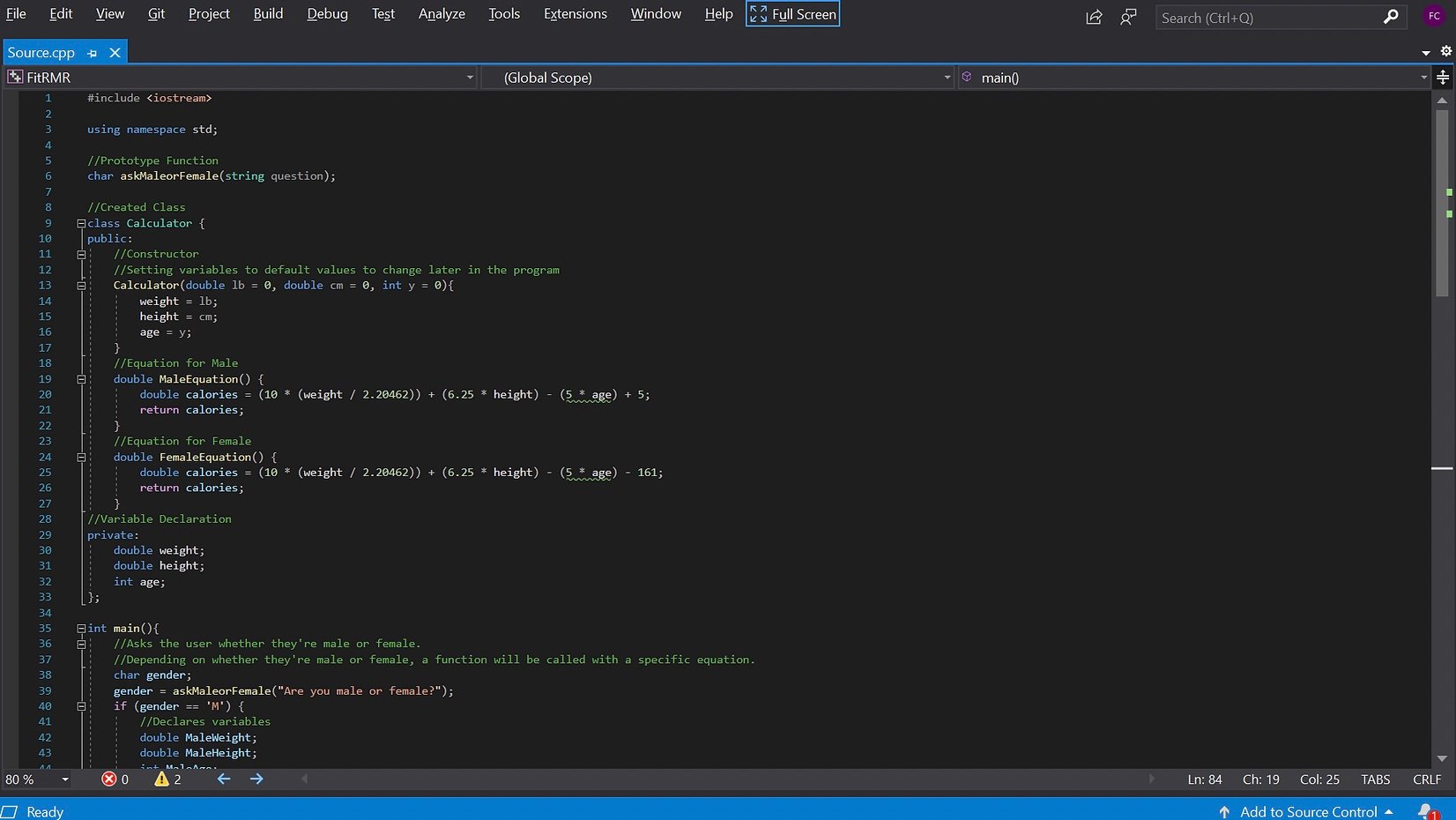Image resolution: width=1456 pixels, height=820 pixels.
Task: Click Add to Source Control
Action: pos(1306,812)
